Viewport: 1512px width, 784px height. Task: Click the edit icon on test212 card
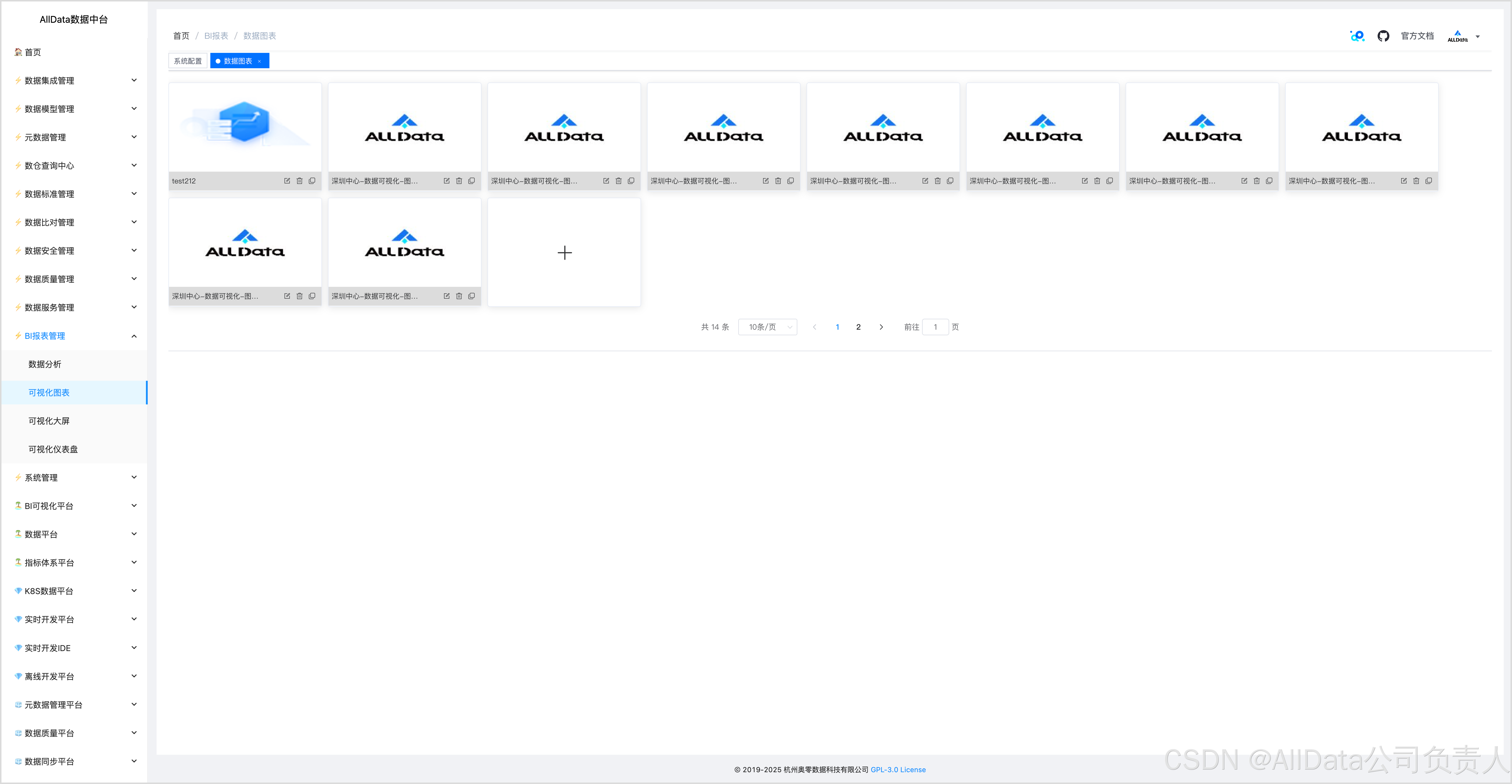coord(287,181)
